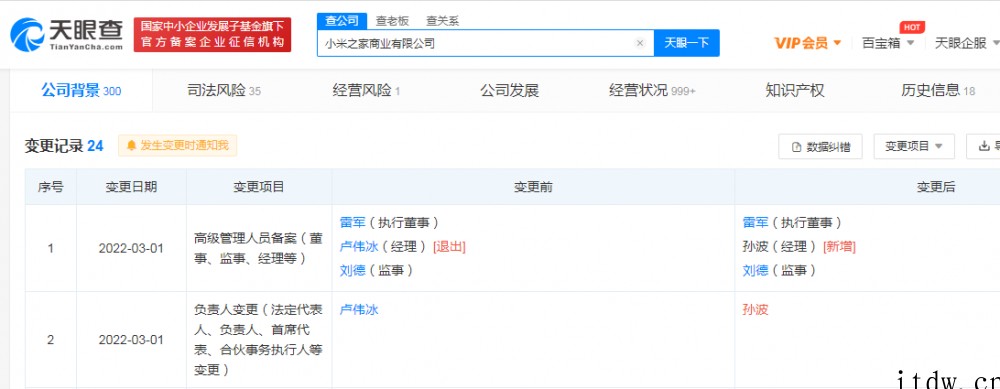Open the 百宝箱 dropdown menu
This screenshot has height=389, width=1000.
pyautogui.click(x=888, y=43)
